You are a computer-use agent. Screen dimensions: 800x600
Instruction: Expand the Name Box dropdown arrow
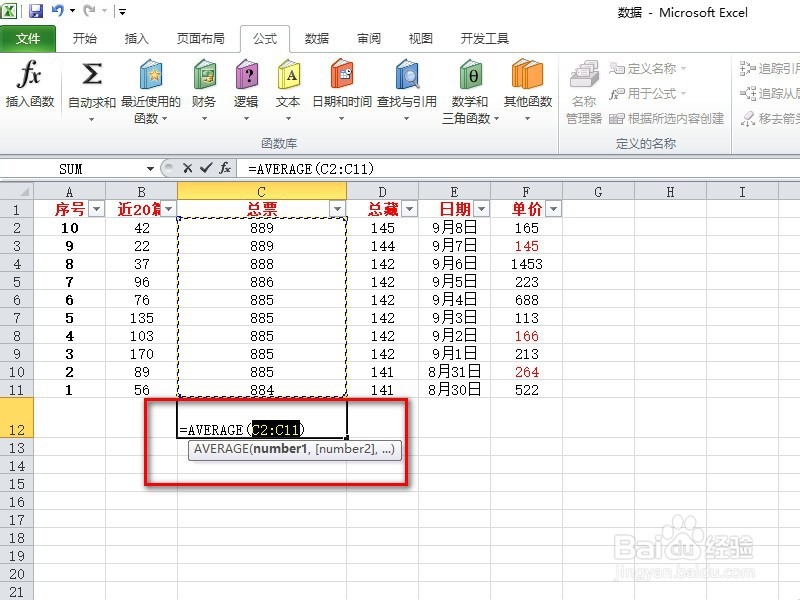click(x=150, y=168)
